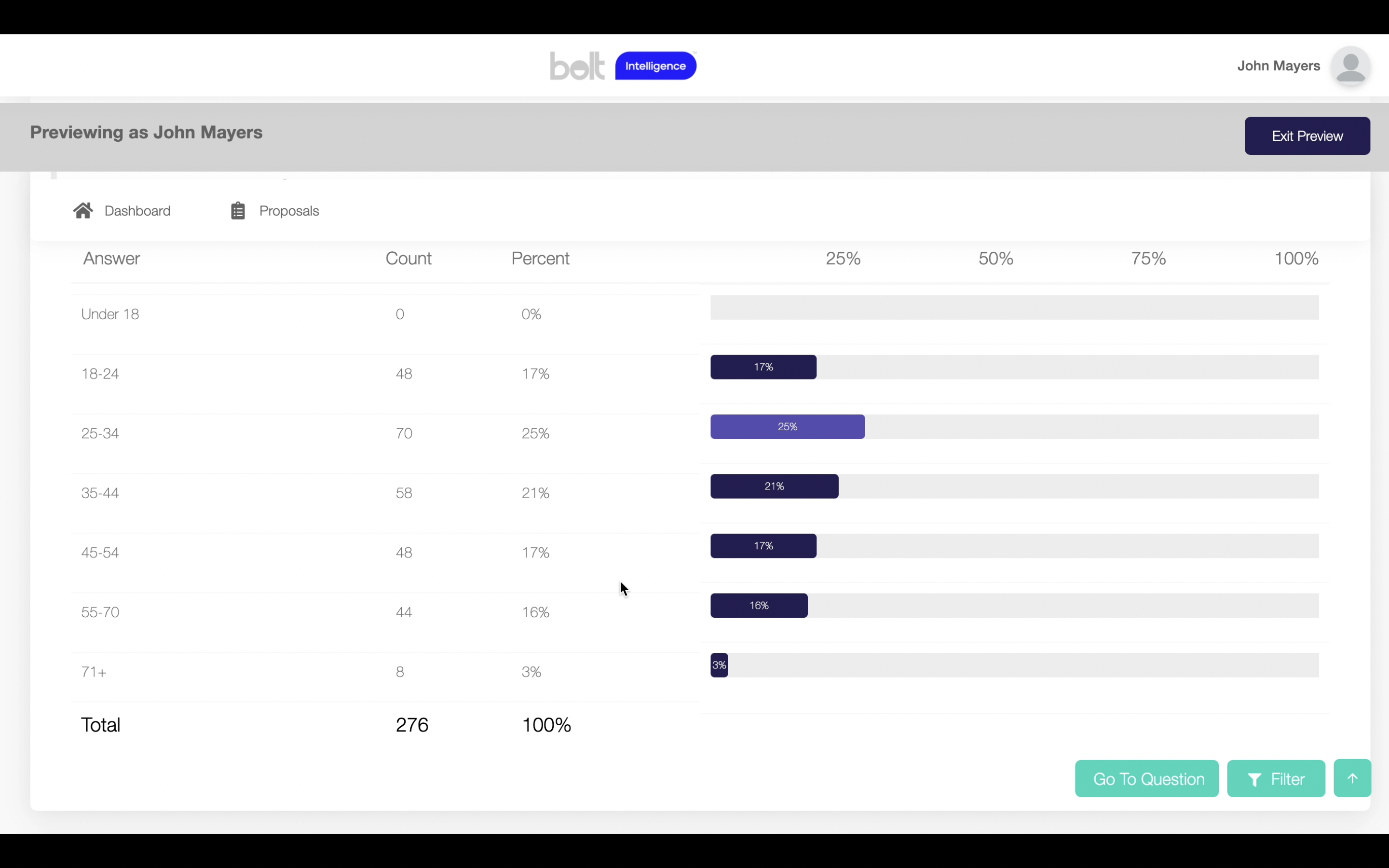Click the funnel icon in Filter button

1255,780
